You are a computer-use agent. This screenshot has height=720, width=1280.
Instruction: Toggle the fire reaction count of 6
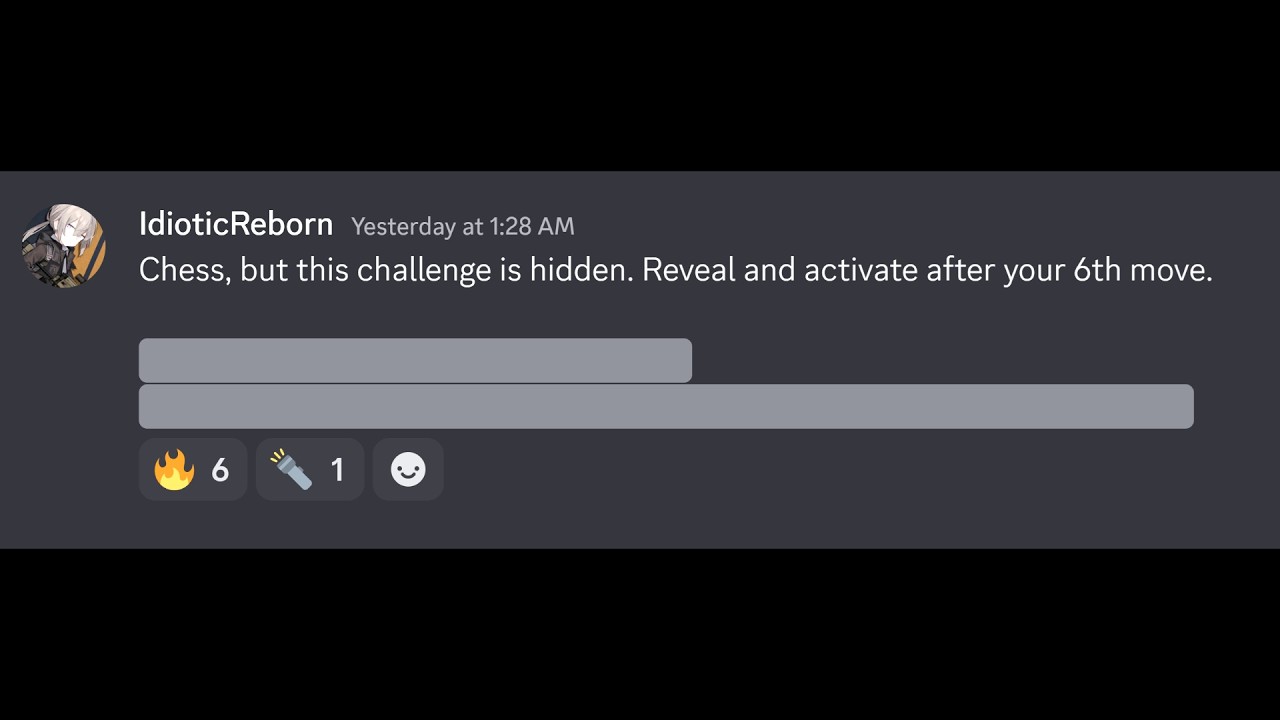tap(193, 469)
